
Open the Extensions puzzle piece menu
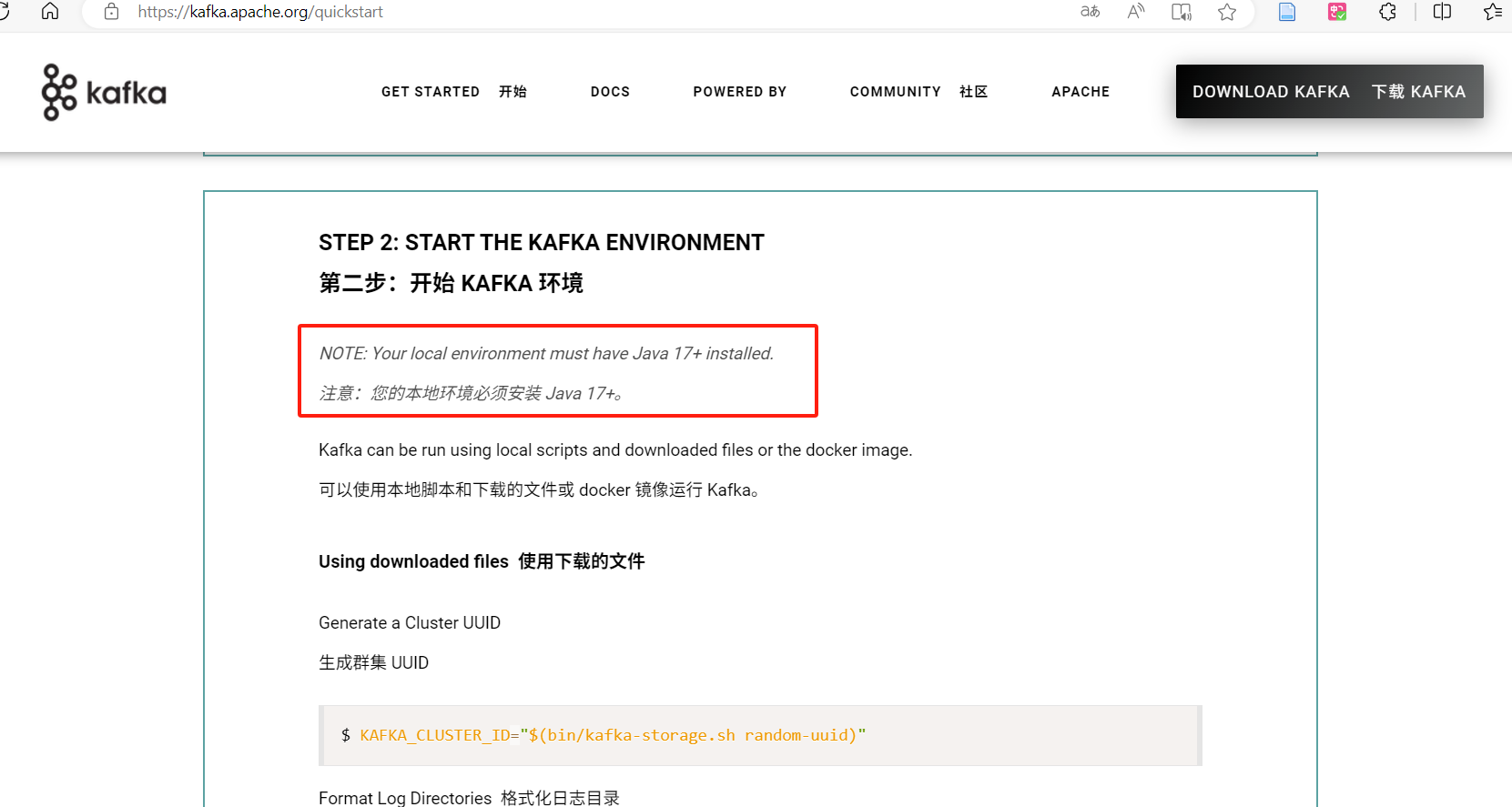click(1387, 12)
